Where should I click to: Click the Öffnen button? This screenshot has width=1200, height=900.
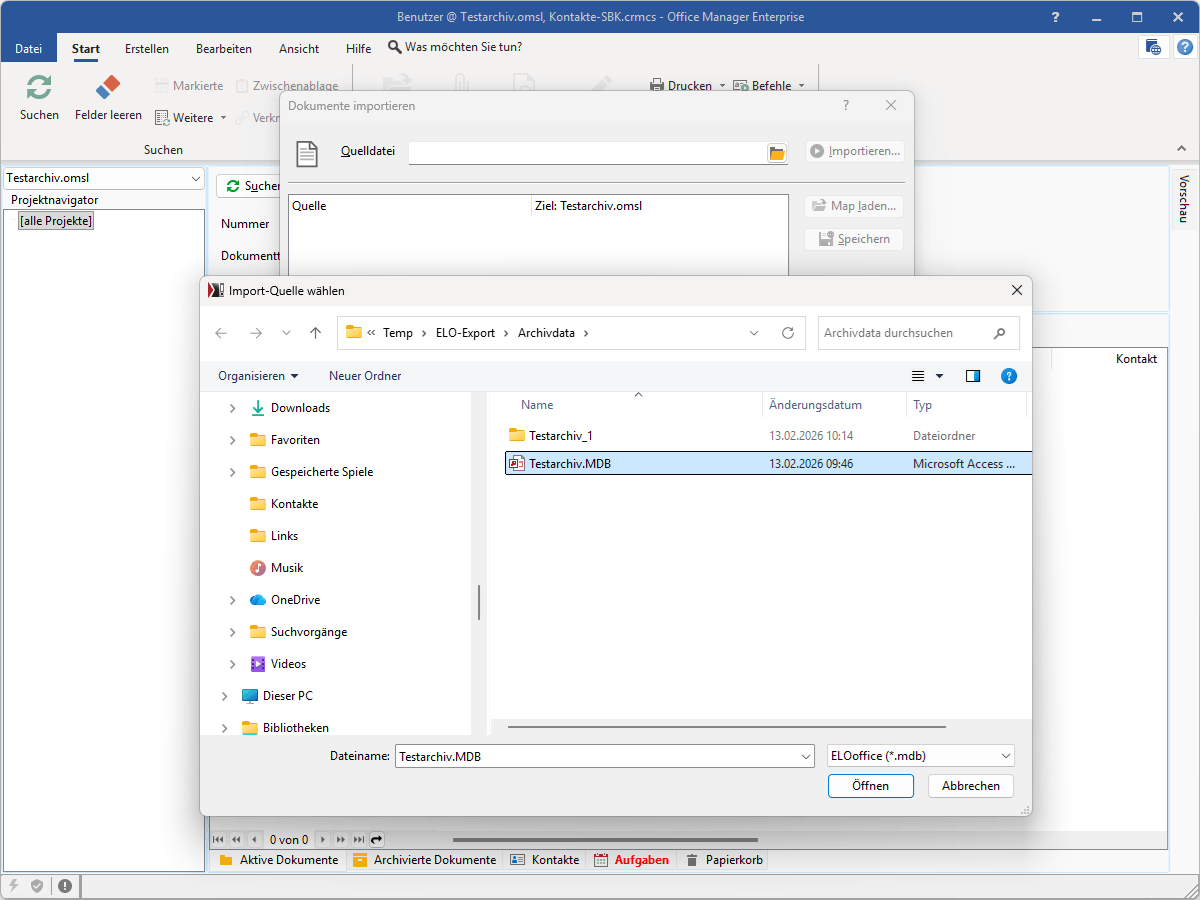[870, 786]
